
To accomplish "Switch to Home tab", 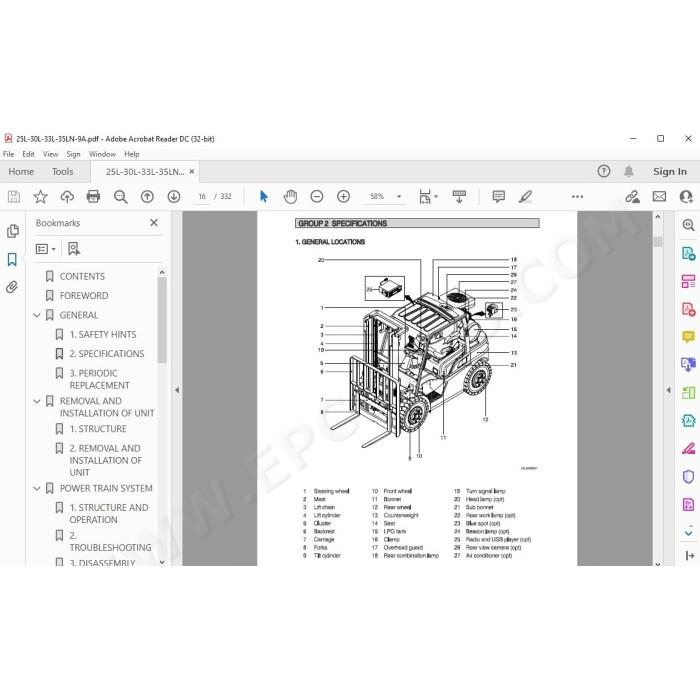I will pos(21,171).
